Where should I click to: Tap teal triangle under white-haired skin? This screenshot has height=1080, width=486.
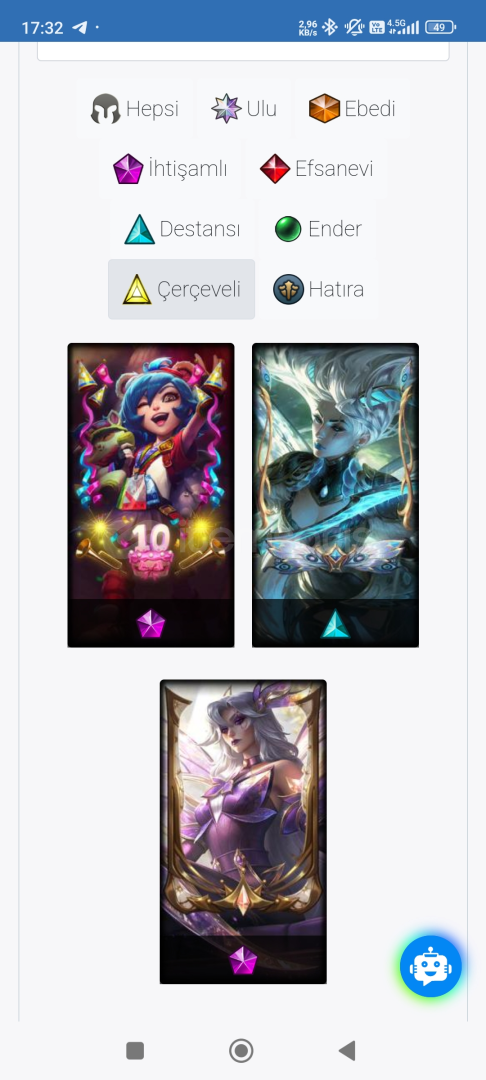pos(335,624)
